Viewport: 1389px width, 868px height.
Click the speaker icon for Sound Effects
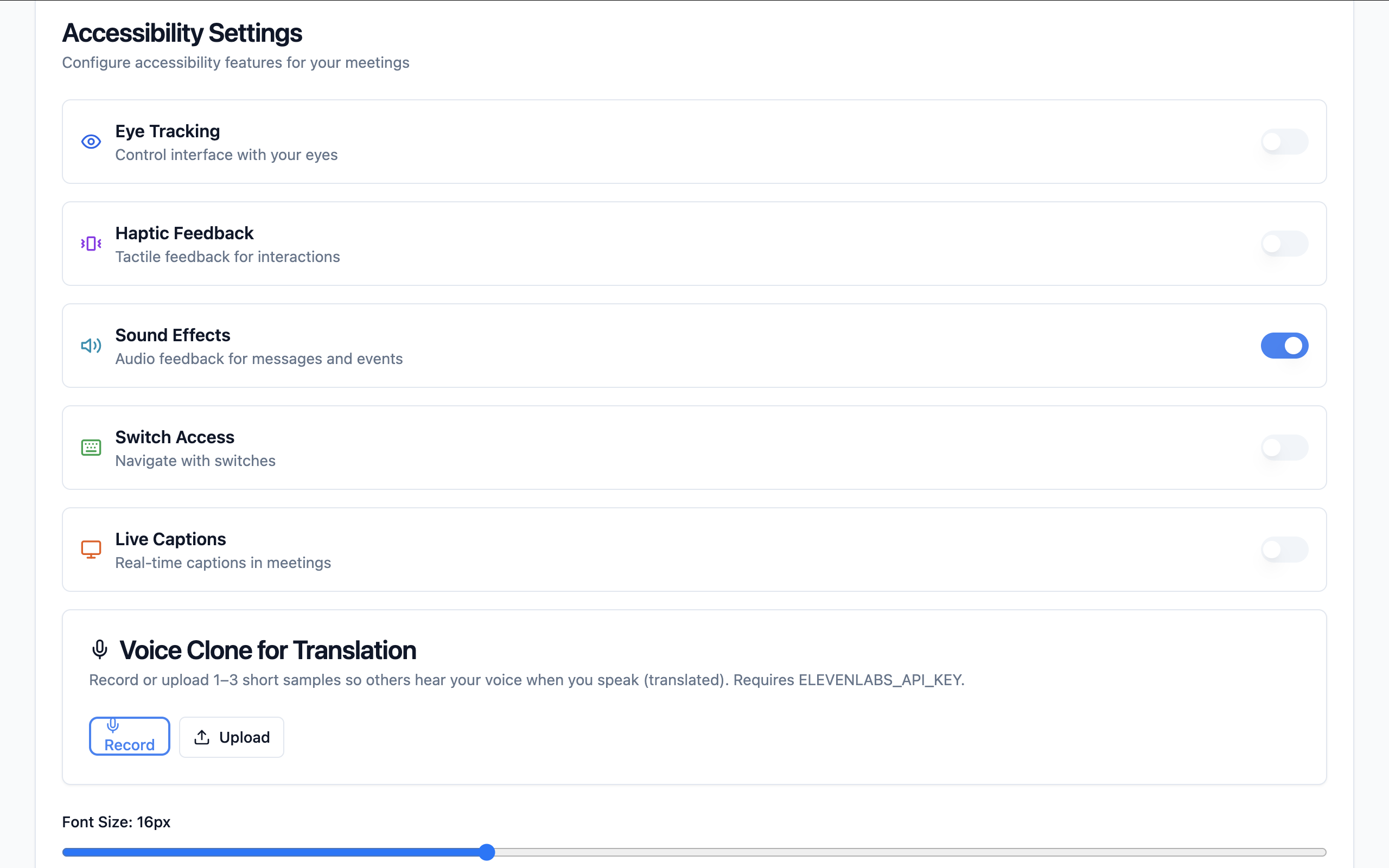coord(91,346)
